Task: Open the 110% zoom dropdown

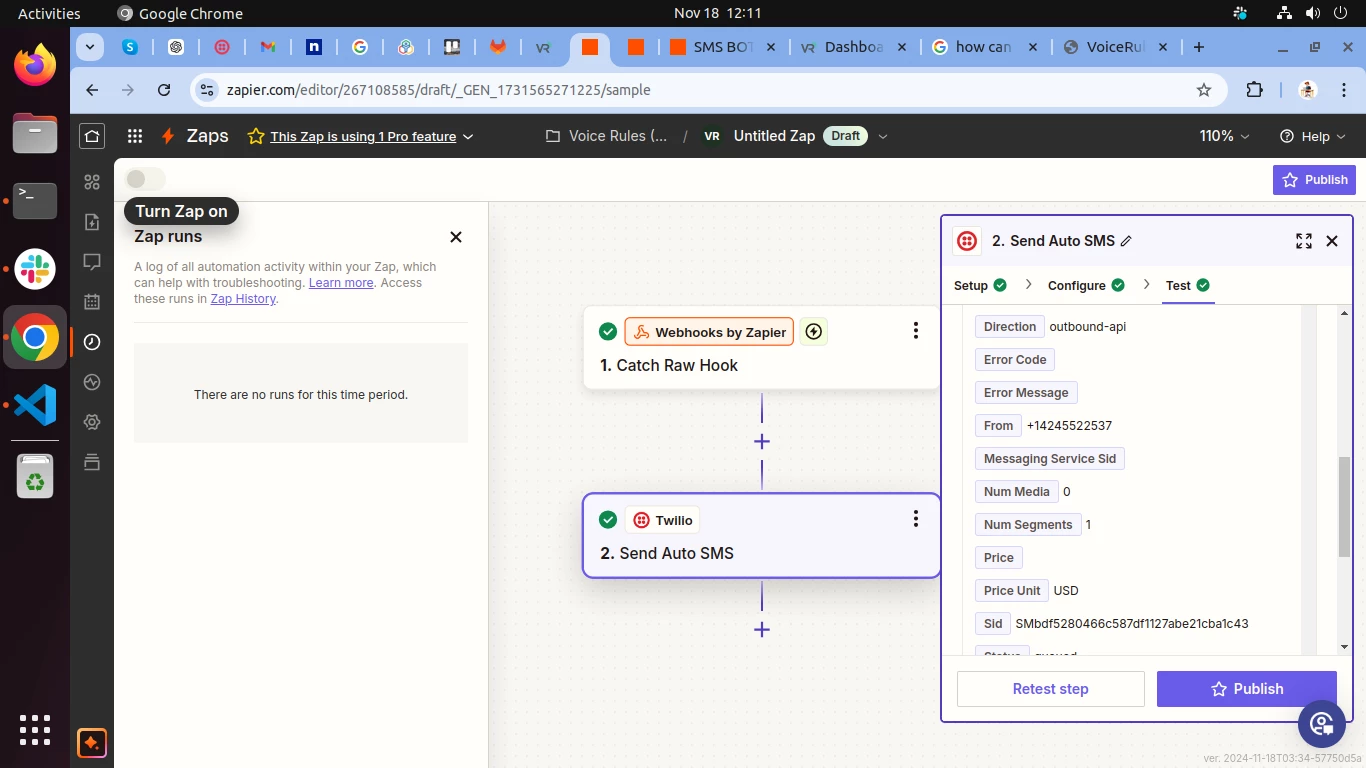Action: (x=1225, y=136)
